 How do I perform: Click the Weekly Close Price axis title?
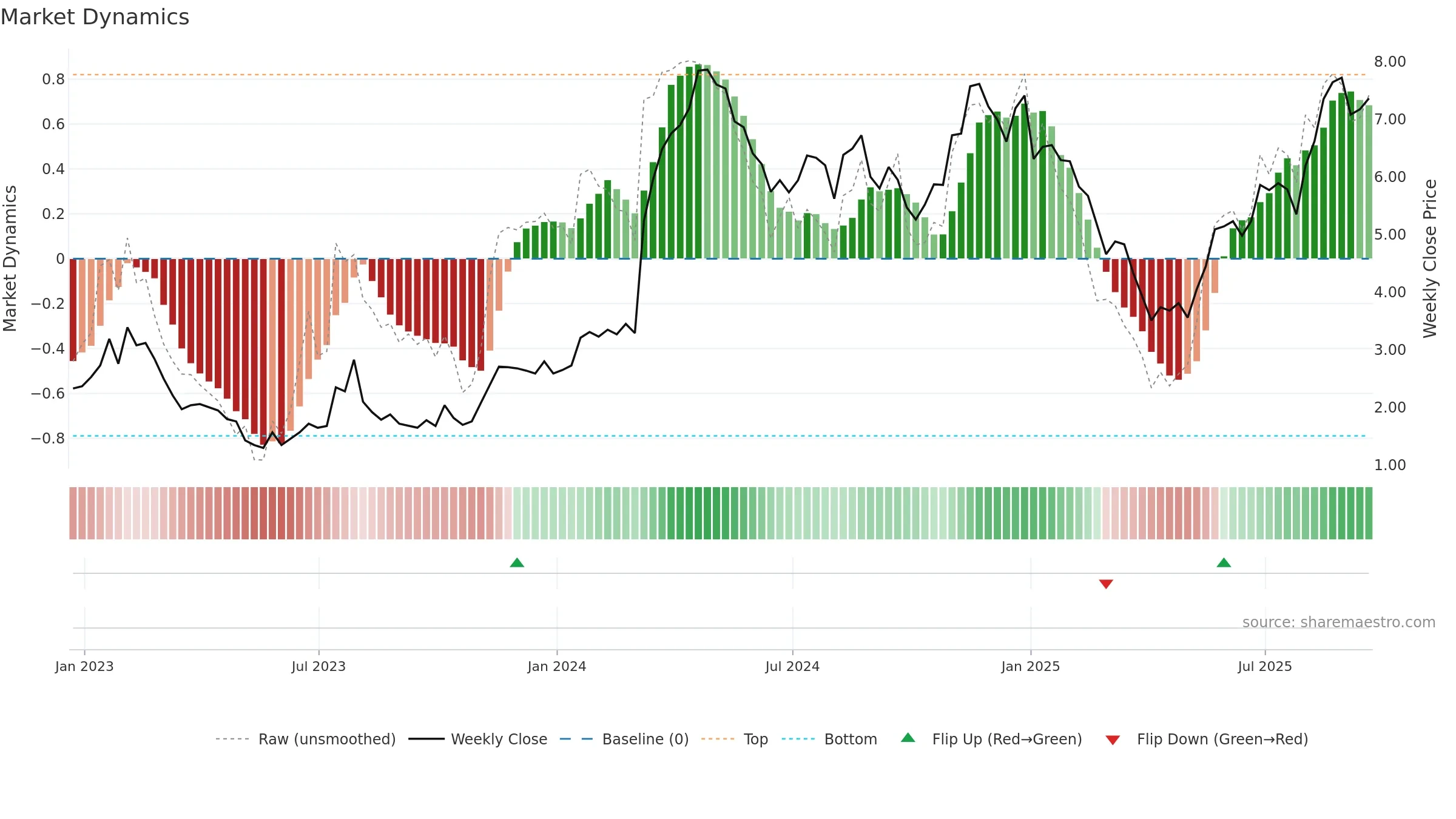(x=1430, y=258)
